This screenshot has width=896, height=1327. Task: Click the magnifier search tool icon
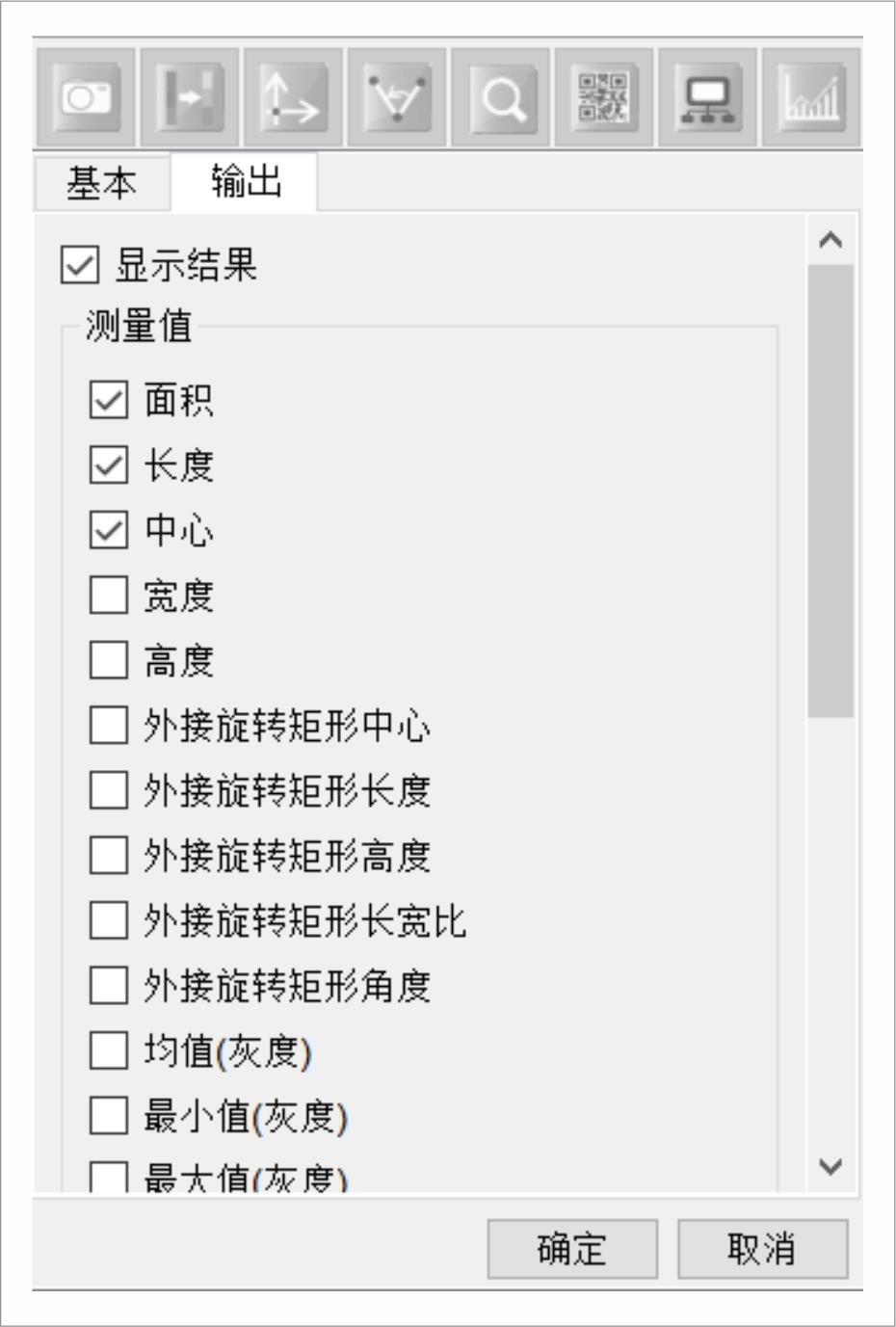(501, 97)
